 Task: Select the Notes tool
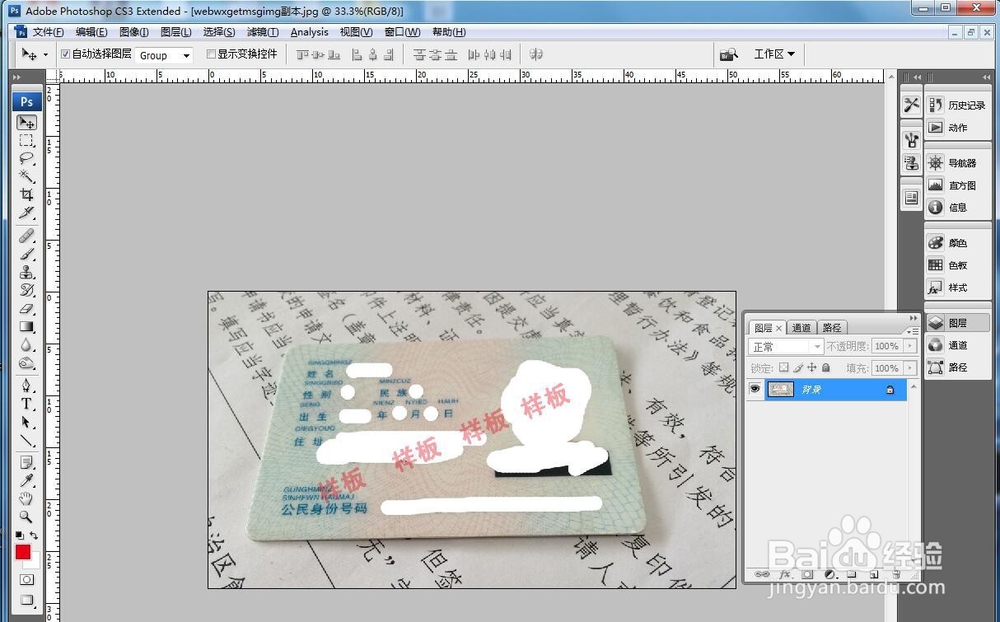tap(27, 463)
